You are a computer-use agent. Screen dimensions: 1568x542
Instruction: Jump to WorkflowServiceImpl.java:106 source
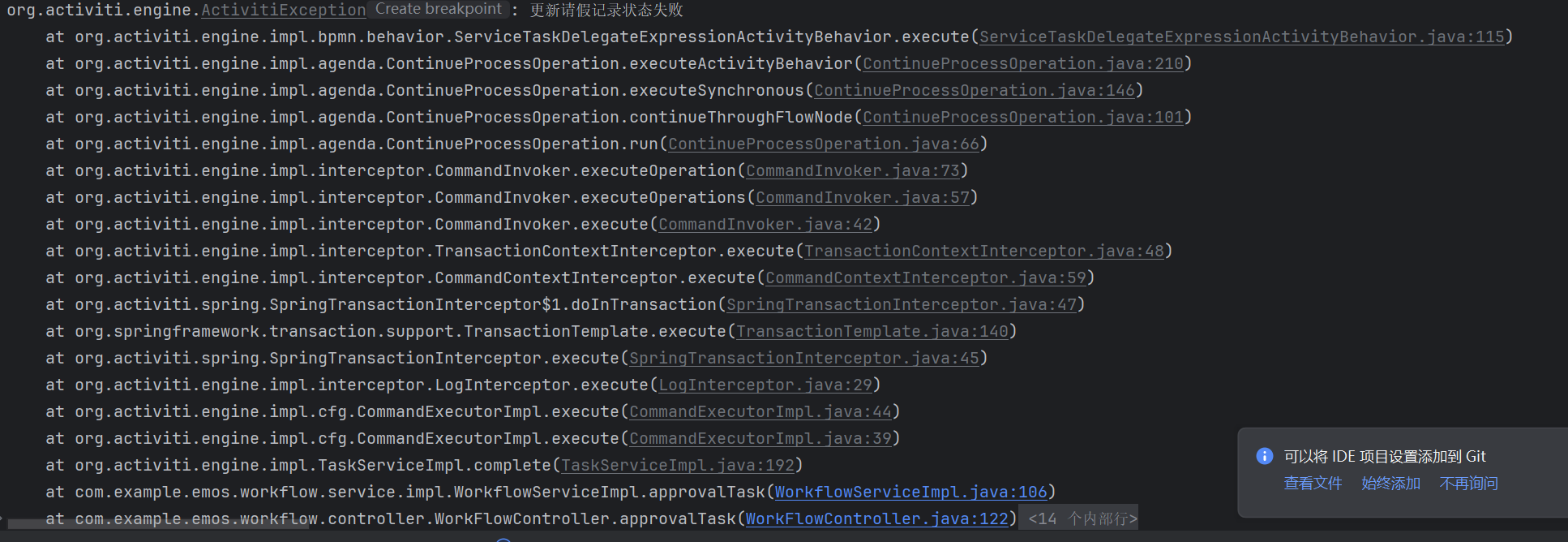pos(910,493)
